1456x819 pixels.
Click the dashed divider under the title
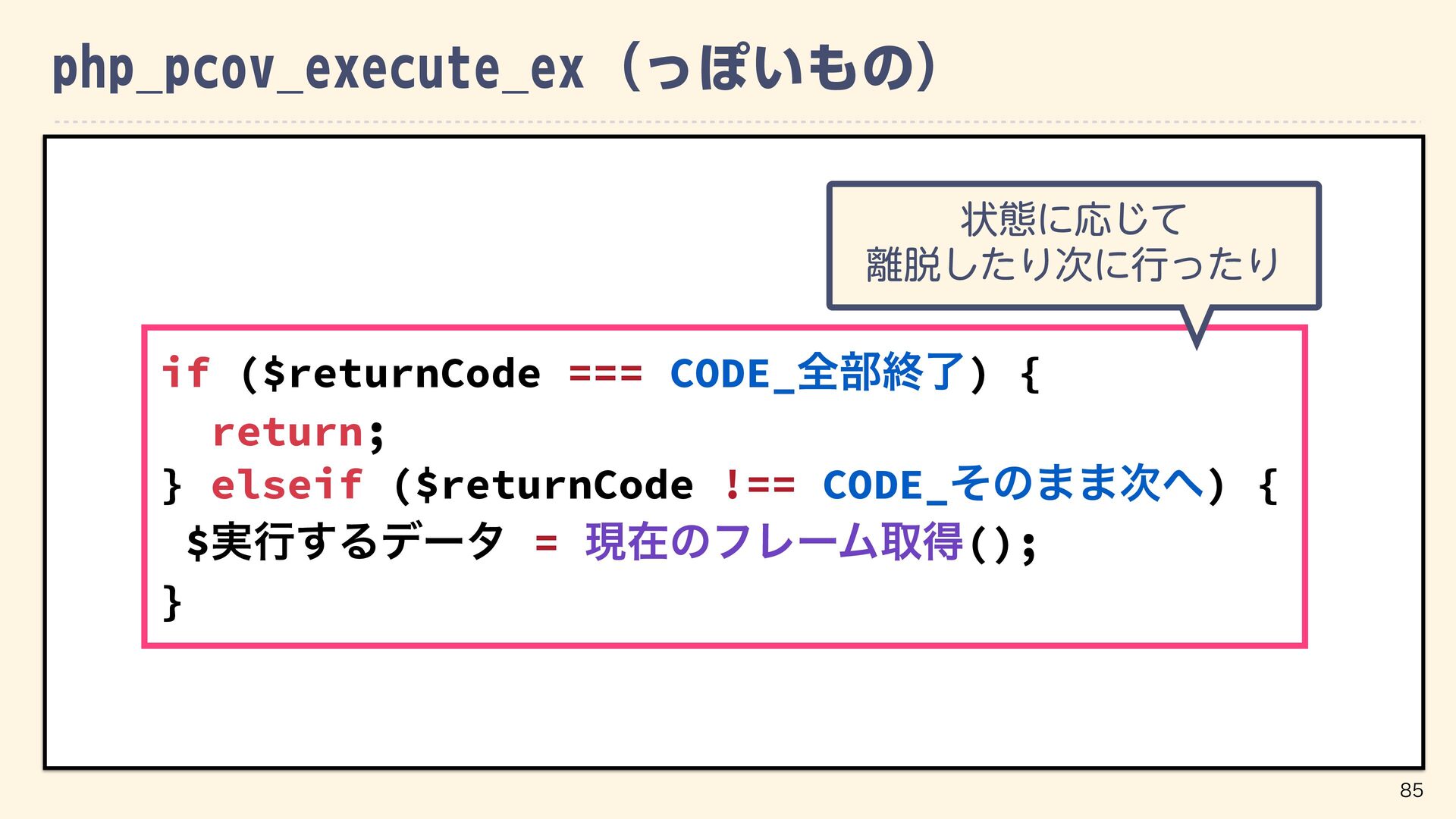coord(736,121)
